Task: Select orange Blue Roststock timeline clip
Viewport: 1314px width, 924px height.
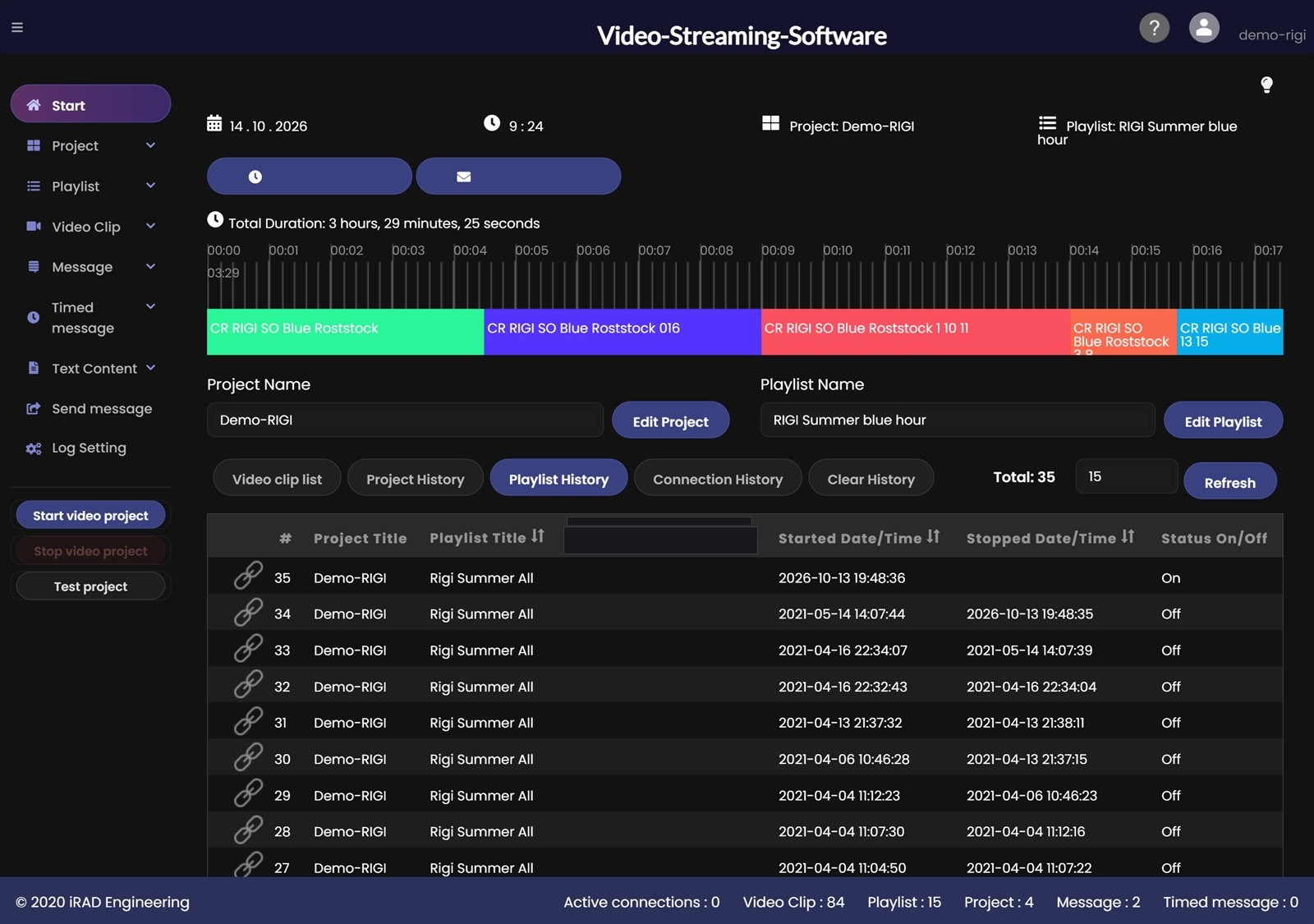Action: coord(1123,332)
